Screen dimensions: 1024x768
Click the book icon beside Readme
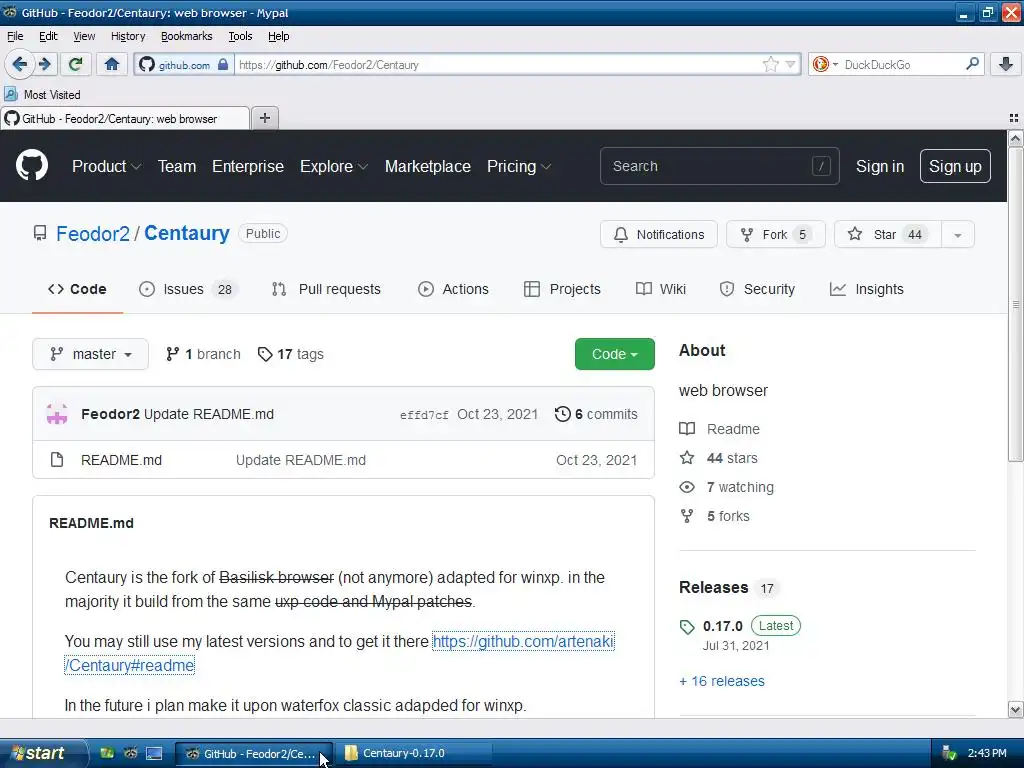[x=687, y=429]
